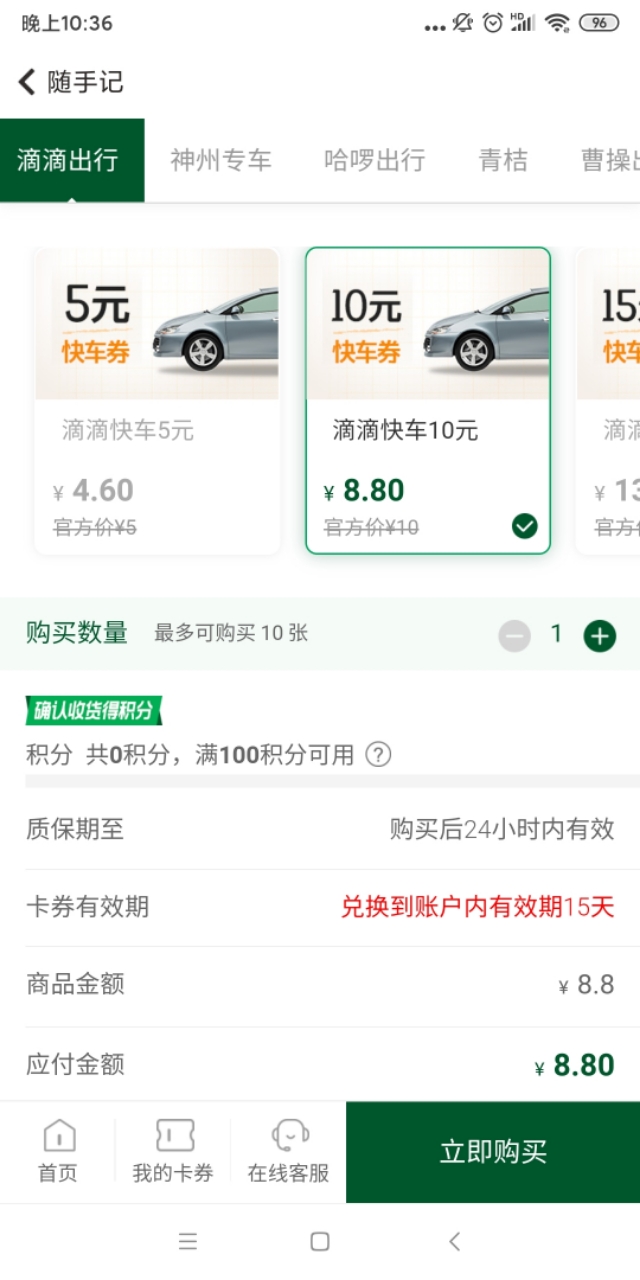This screenshot has width=640, height=1280.
Task: Switch to the 神州专车 tab
Action: tap(221, 160)
